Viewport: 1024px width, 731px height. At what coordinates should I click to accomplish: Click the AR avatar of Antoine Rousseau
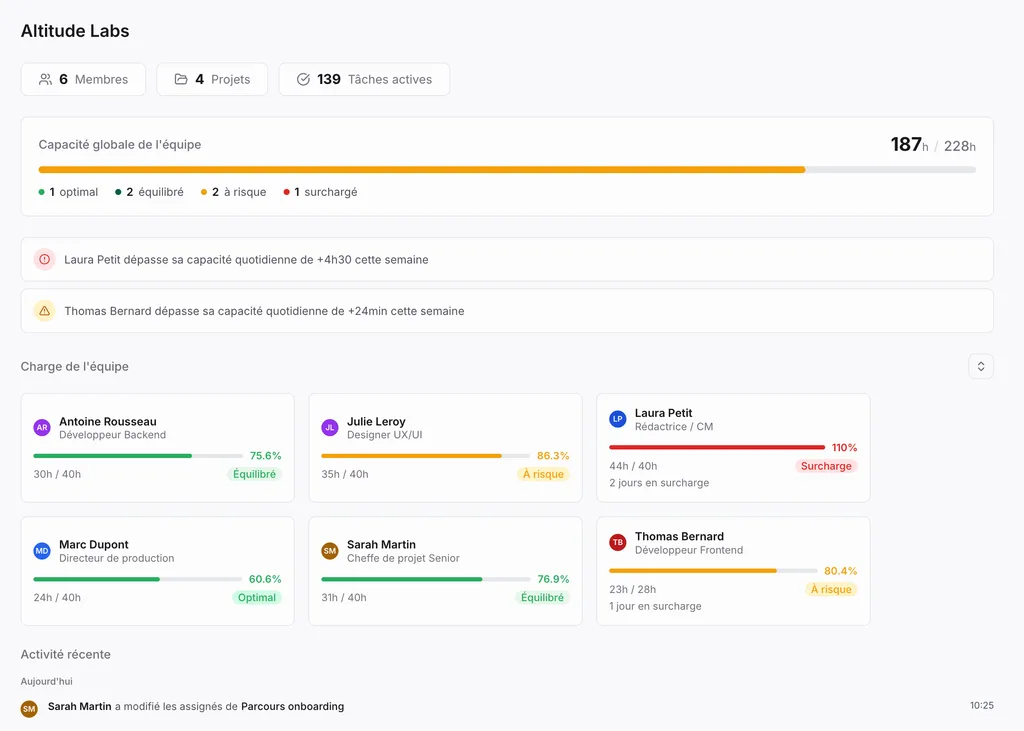(x=42, y=427)
